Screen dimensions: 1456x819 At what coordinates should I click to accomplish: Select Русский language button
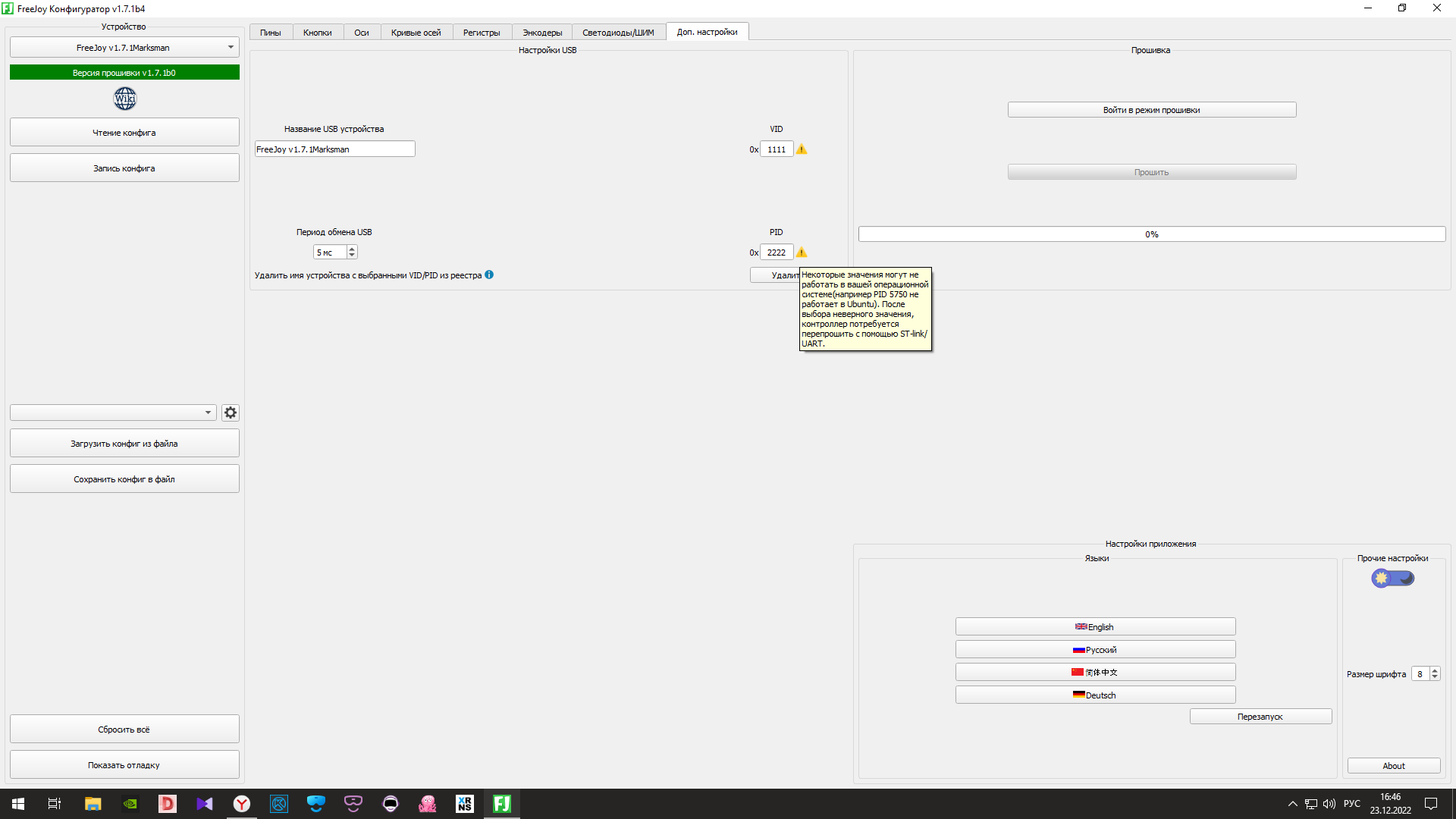coord(1095,650)
